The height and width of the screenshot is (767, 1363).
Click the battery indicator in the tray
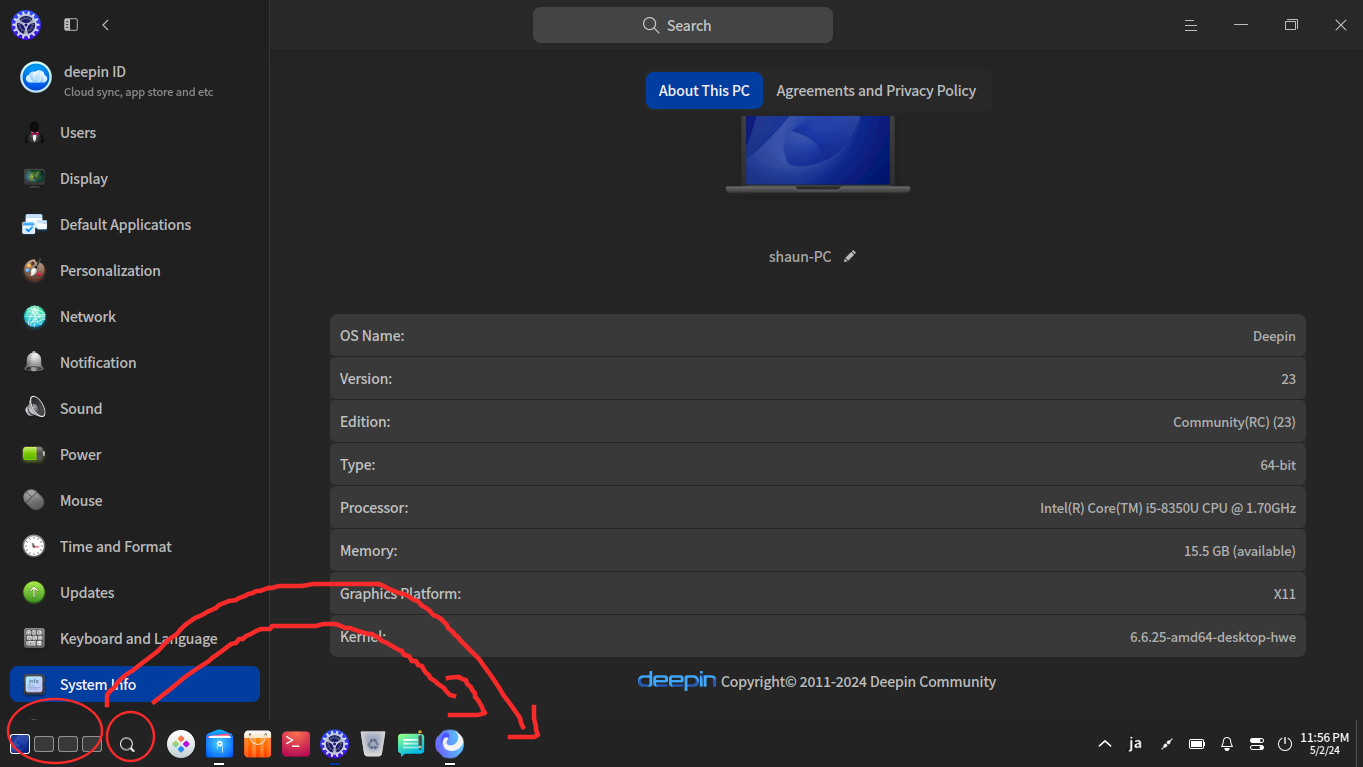[x=1196, y=744]
